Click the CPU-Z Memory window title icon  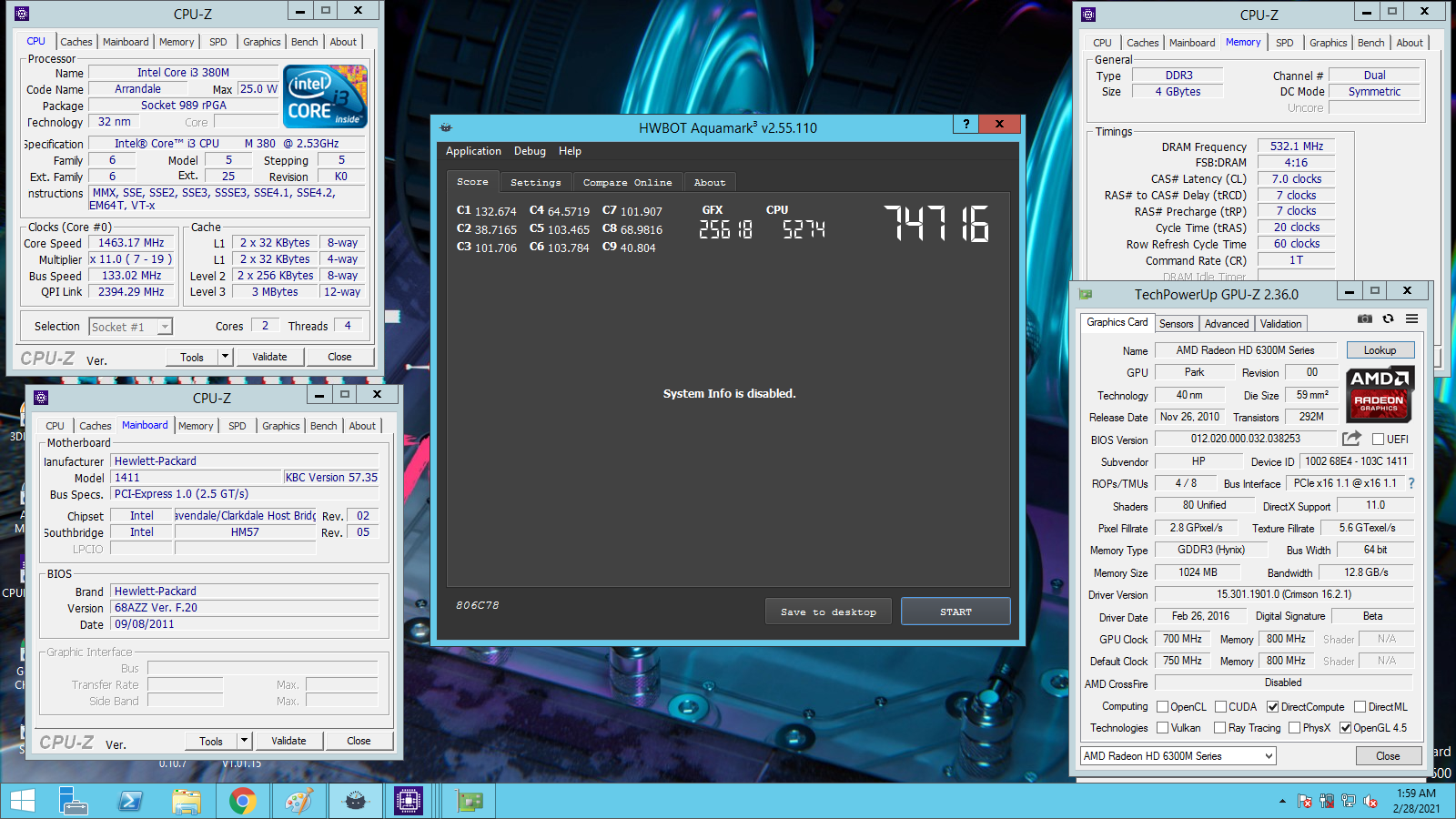point(1088,15)
